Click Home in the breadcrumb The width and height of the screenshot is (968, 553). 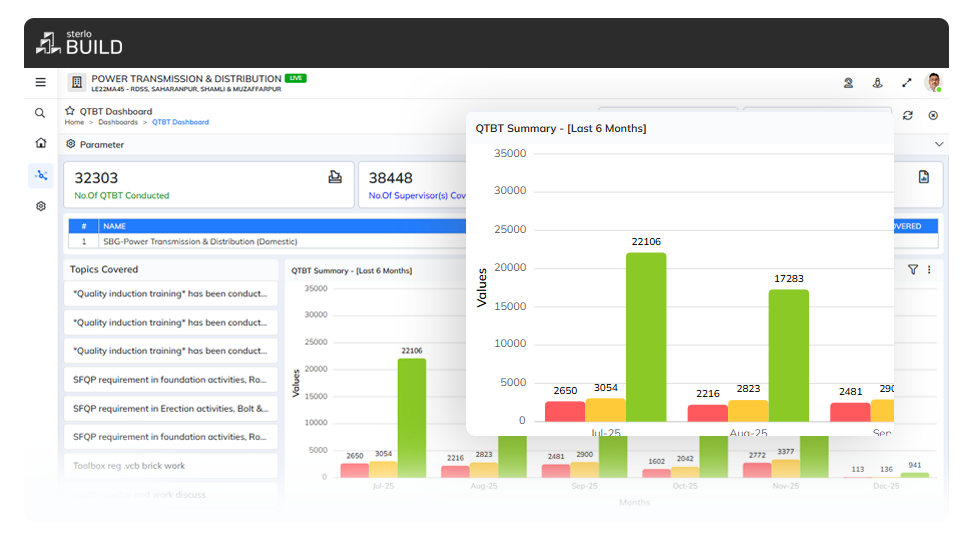click(74, 122)
